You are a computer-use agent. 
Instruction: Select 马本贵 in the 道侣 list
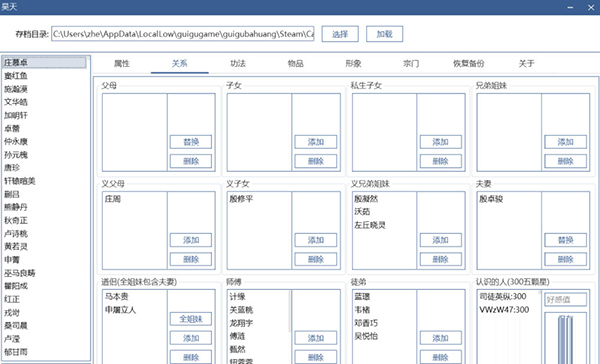coord(117,297)
